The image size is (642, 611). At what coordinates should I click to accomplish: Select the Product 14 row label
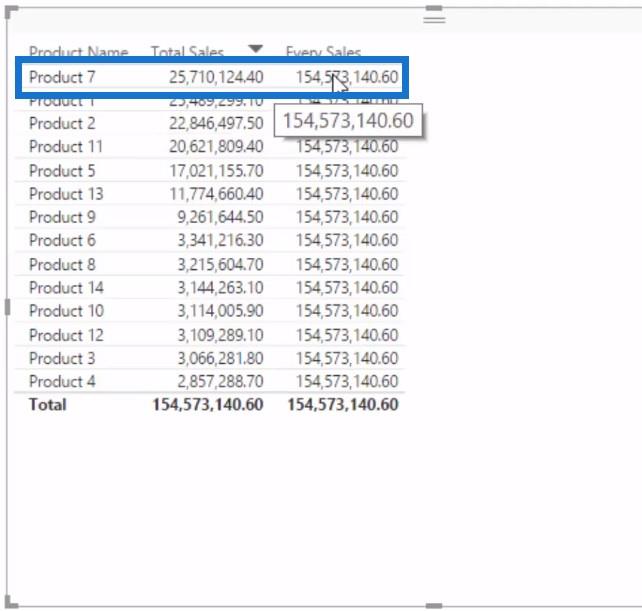(66, 288)
